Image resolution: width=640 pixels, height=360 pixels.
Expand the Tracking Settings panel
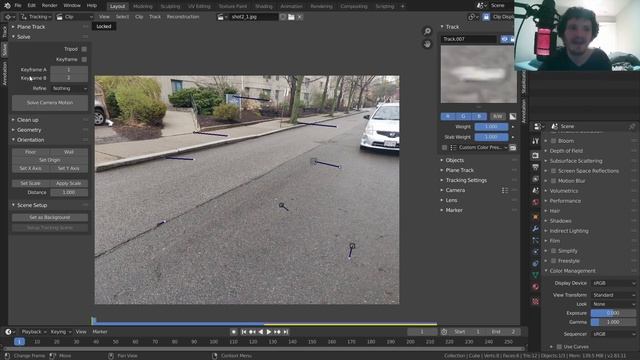click(466, 180)
